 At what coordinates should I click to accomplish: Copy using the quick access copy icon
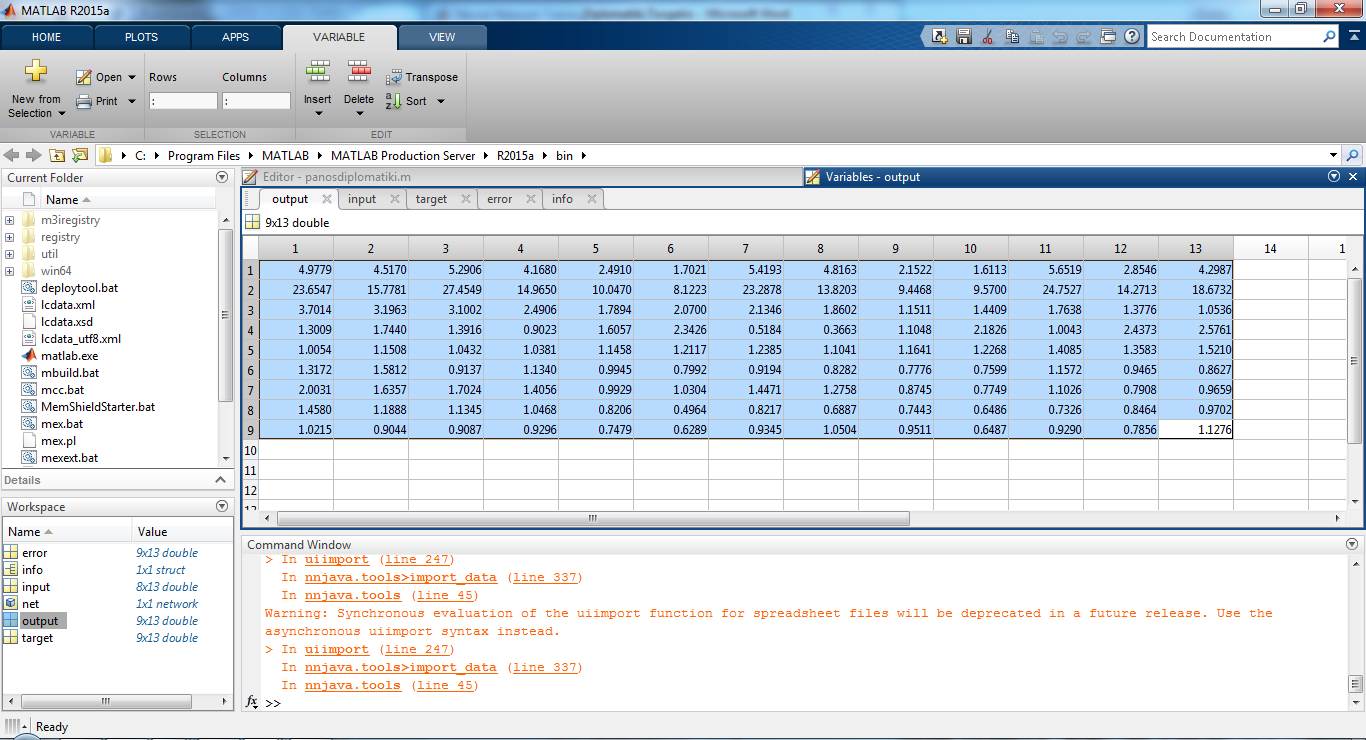tap(1012, 37)
